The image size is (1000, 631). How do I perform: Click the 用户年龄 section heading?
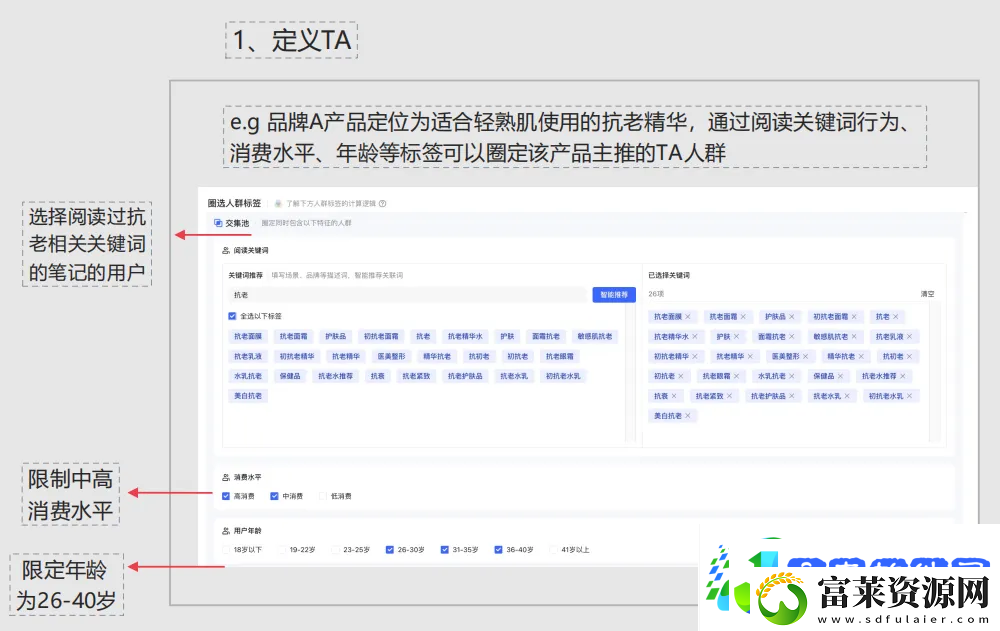pyautogui.click(x=247, y=530)
